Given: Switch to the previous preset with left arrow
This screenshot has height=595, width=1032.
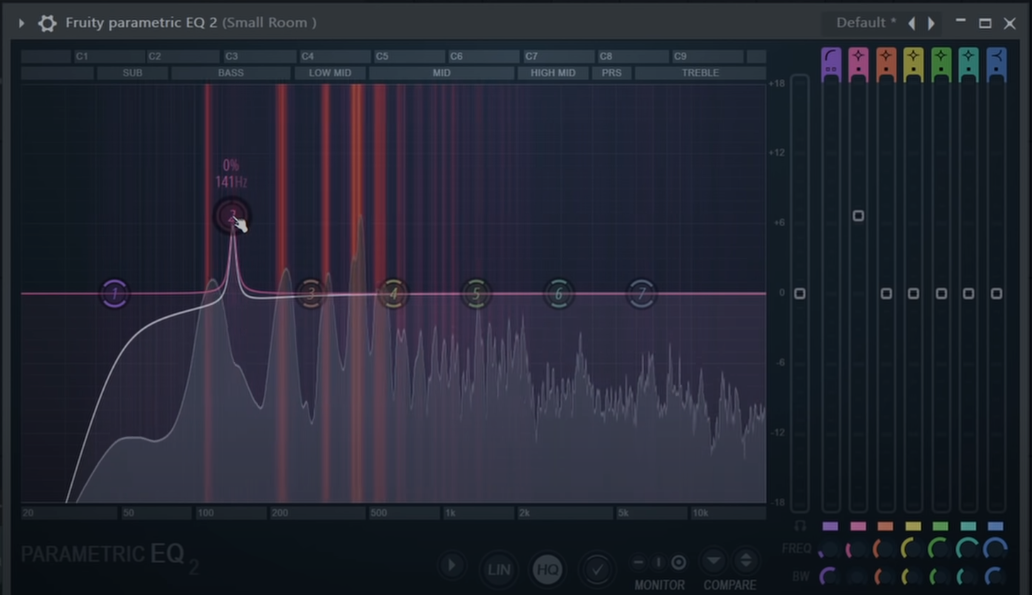Looking at the screenshot, I should (x=911, y=23).
